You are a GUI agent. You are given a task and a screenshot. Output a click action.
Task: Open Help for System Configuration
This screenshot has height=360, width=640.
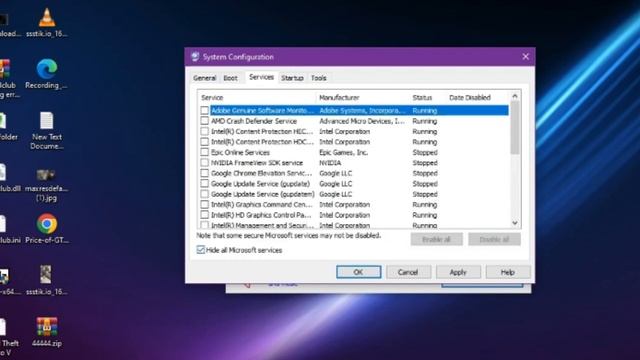click(x=508, y=272)
